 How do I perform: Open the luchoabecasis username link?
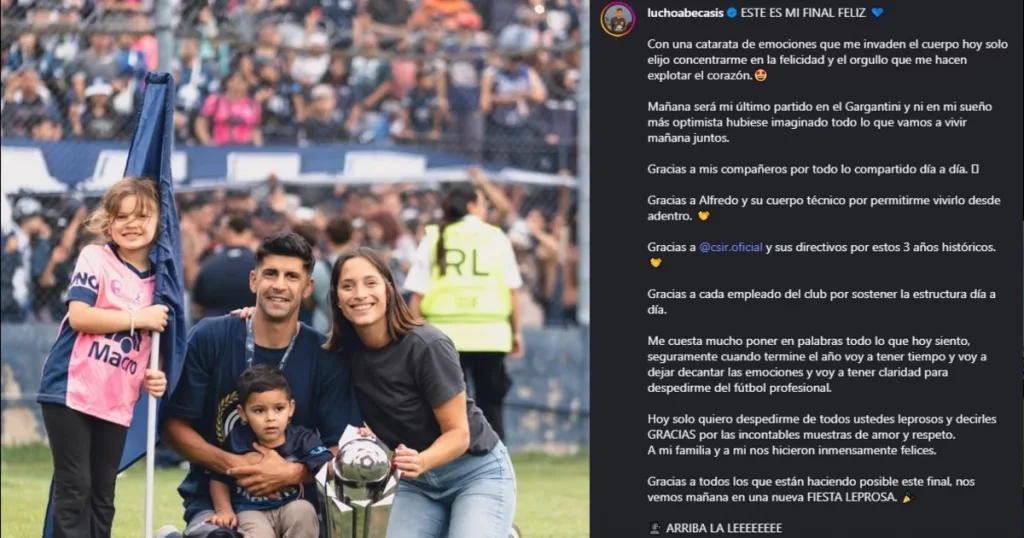pos(685,12)
